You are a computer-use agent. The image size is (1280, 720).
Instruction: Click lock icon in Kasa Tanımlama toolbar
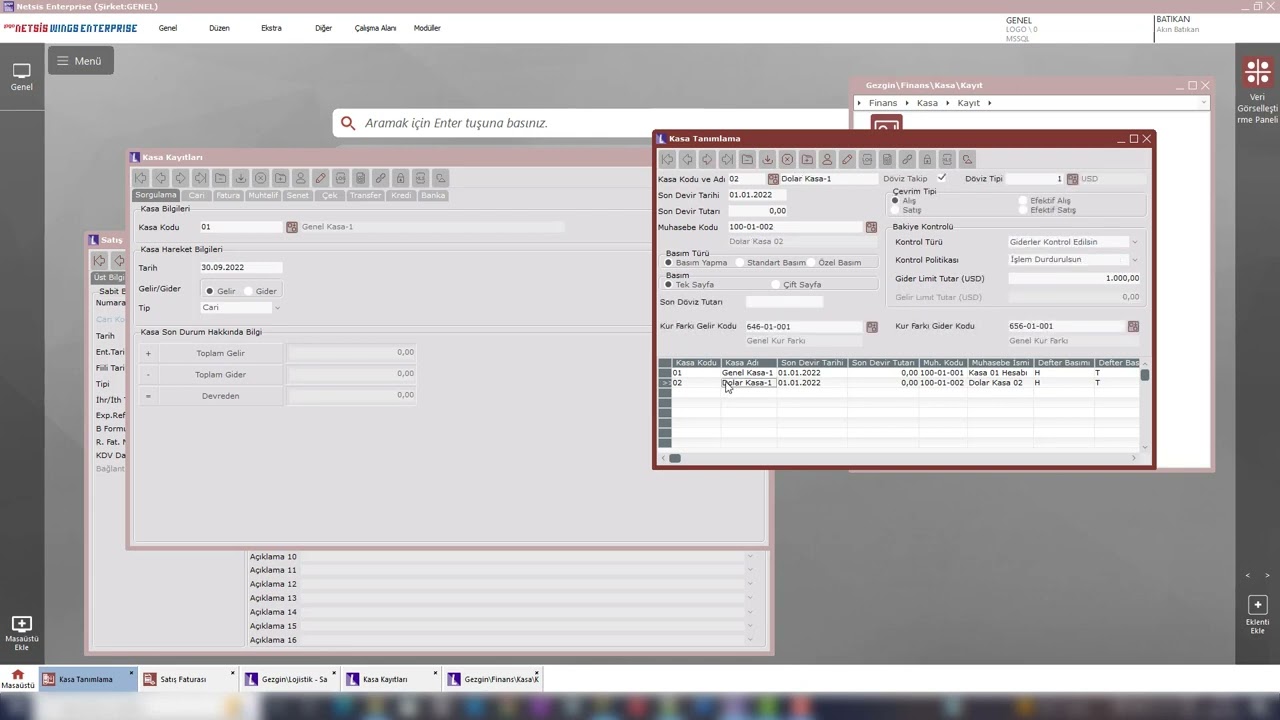(927, 159)
